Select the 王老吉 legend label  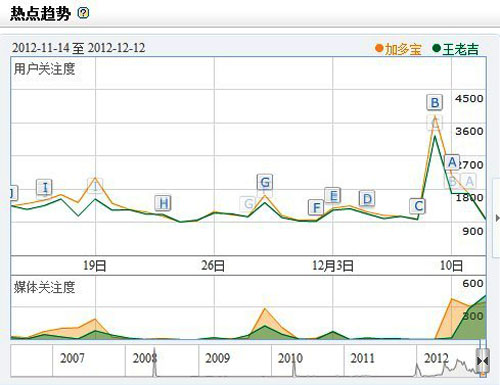point(460,49)
